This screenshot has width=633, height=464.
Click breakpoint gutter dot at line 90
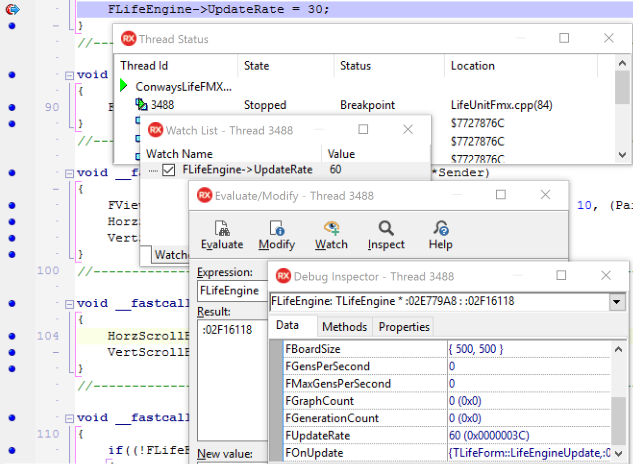tap(12, 107)
